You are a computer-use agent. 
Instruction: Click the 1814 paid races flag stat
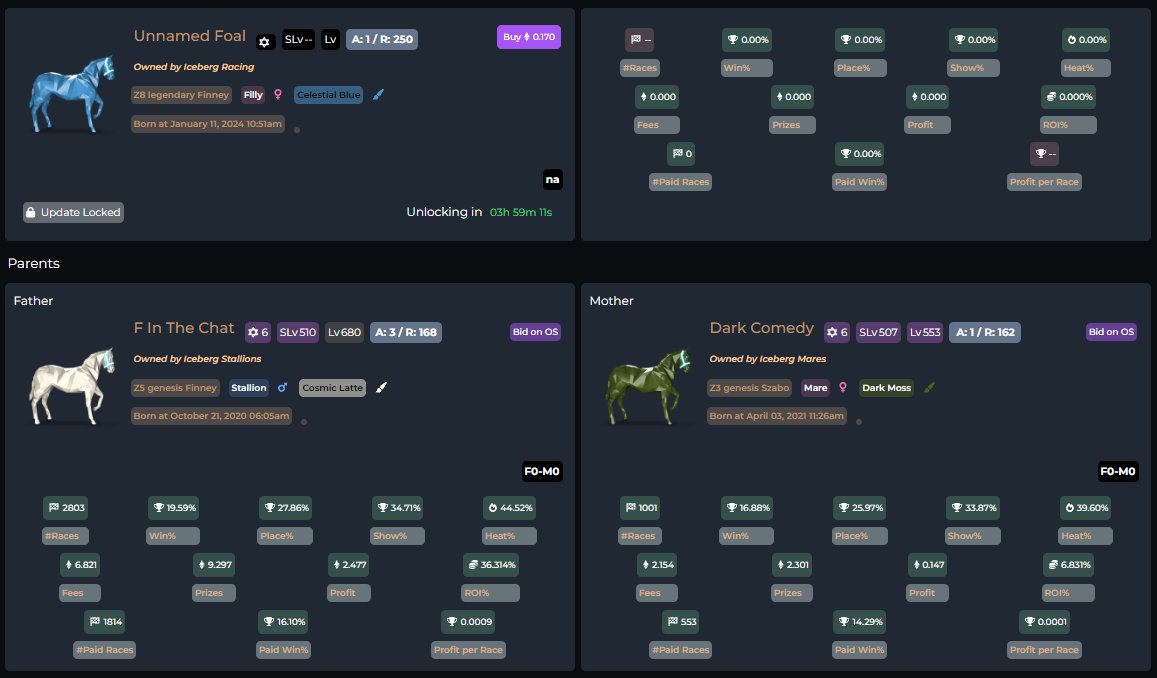pos(105,622)
